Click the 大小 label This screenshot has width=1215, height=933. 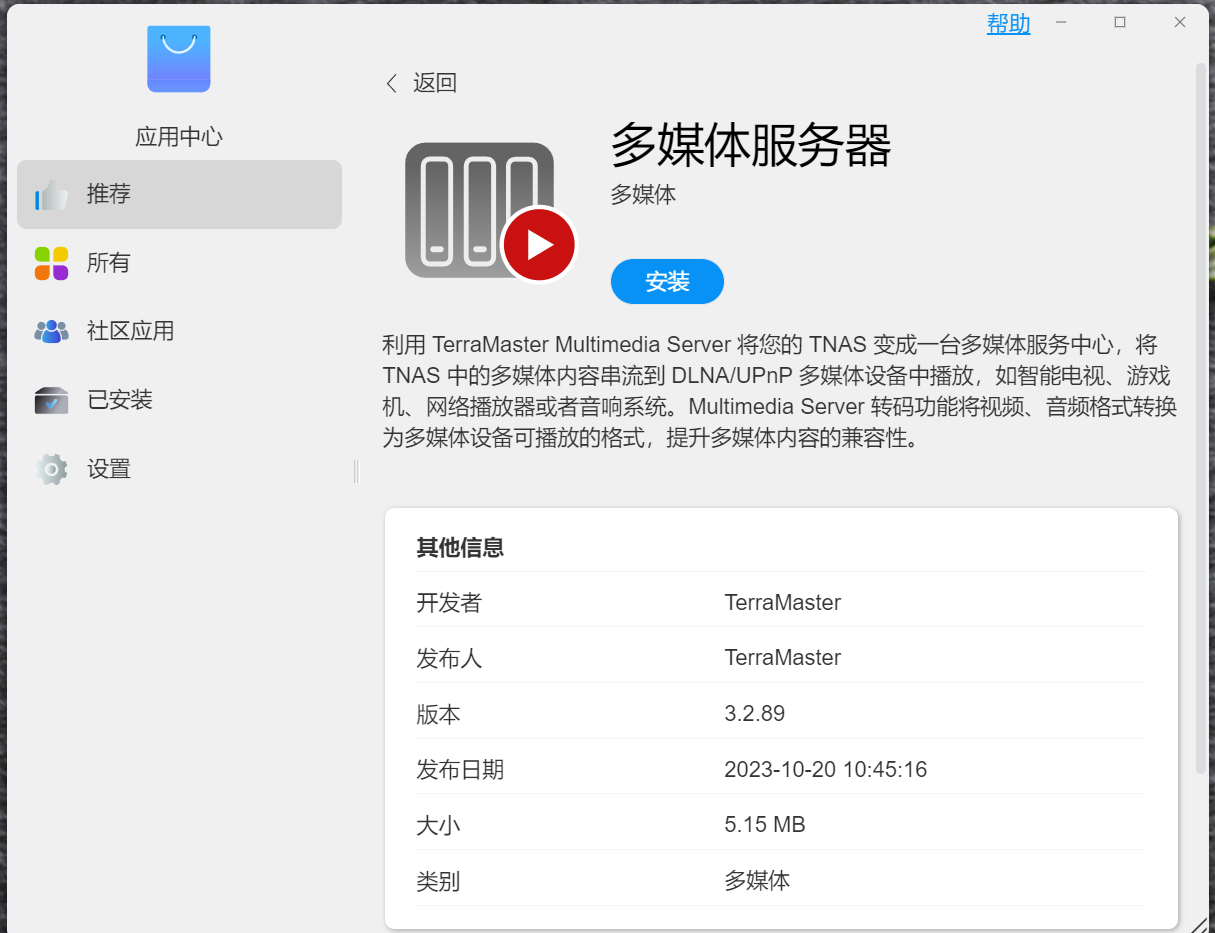tap(438, 825)
